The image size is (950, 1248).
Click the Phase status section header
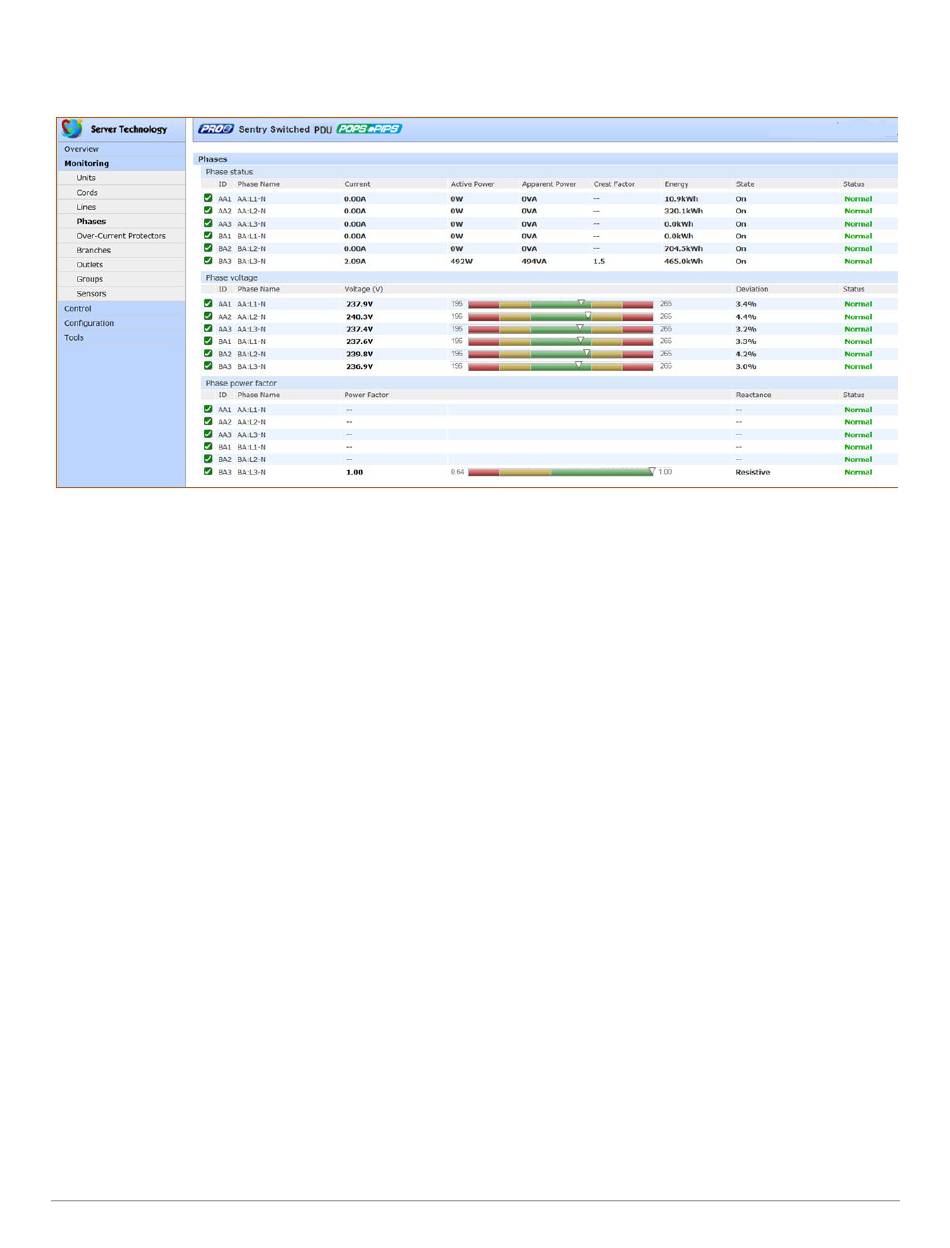point(229,172)
